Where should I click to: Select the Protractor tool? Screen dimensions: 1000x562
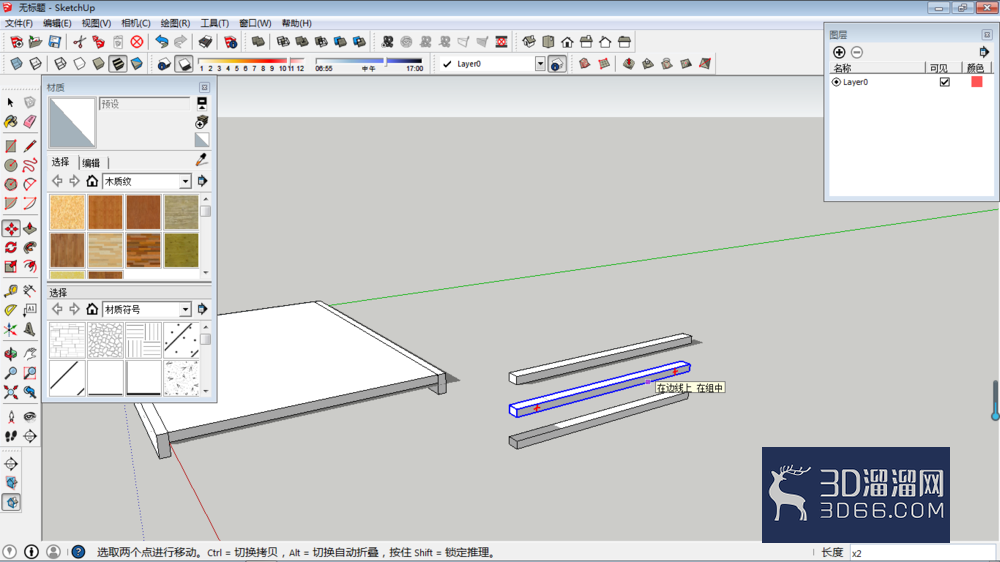(11, 310)
